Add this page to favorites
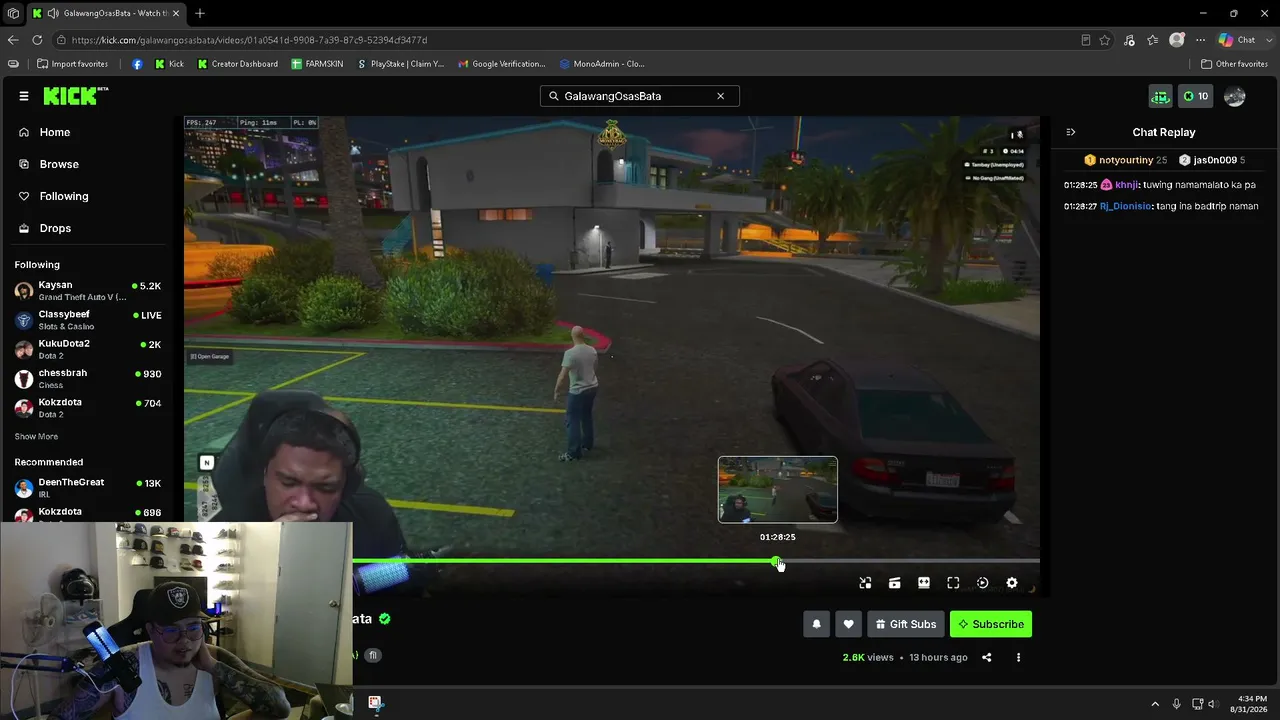This screenshot has height=720, width=1280. 1105,40
